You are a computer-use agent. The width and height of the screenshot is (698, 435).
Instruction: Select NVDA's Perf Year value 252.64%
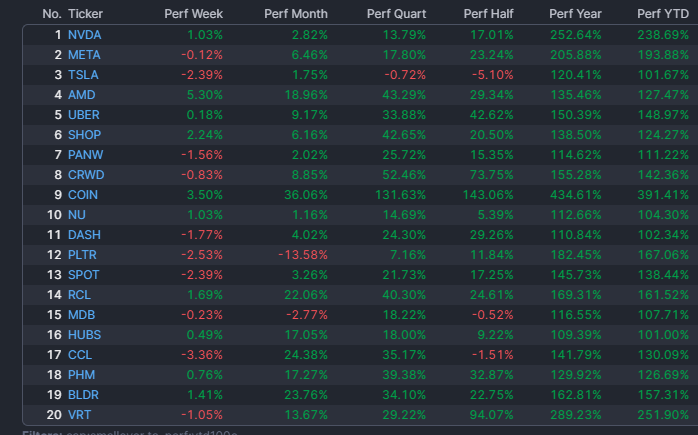point(576,35)
